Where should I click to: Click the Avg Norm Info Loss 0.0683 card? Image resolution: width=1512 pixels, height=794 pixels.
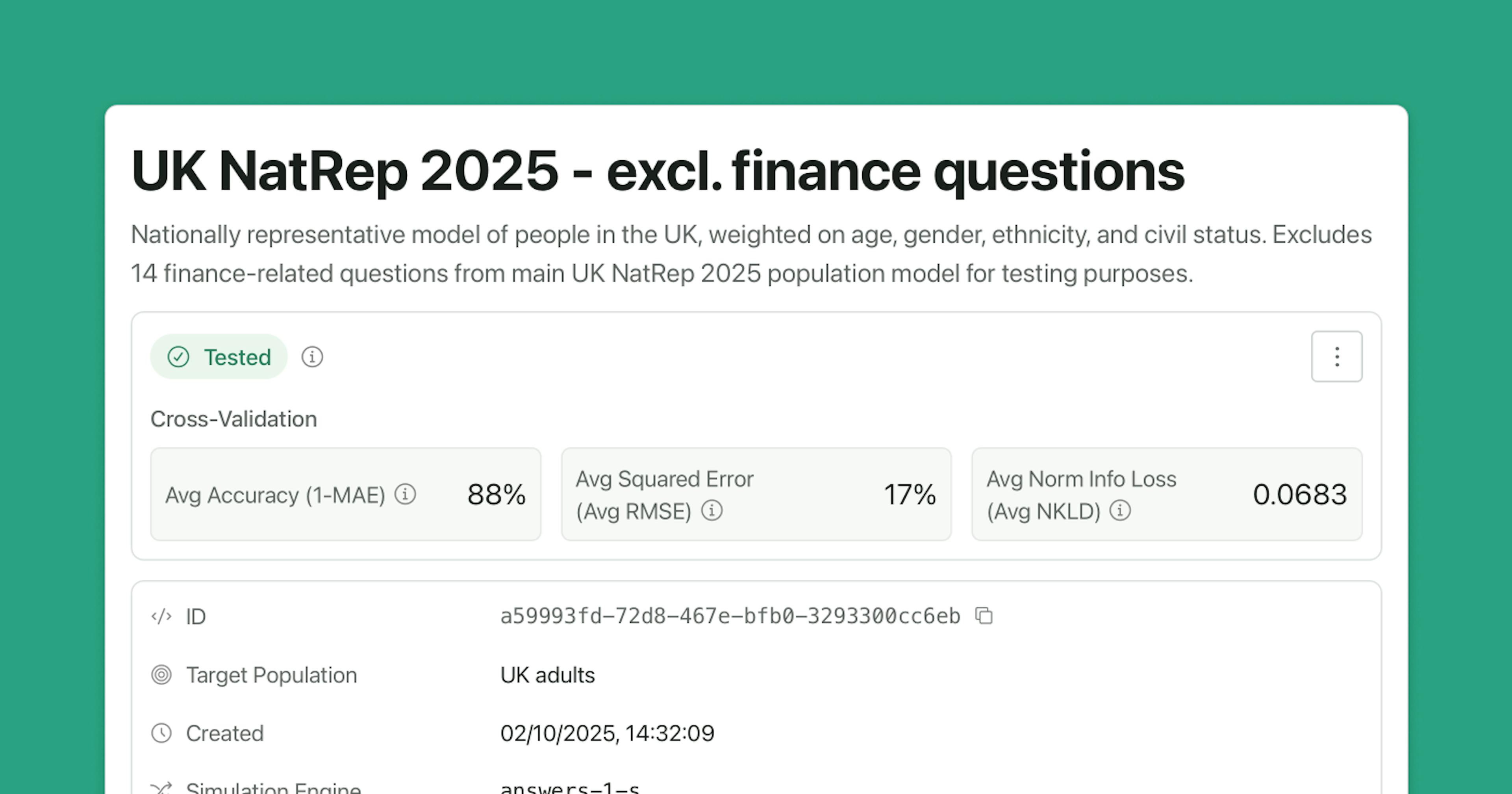point(1166,495)
